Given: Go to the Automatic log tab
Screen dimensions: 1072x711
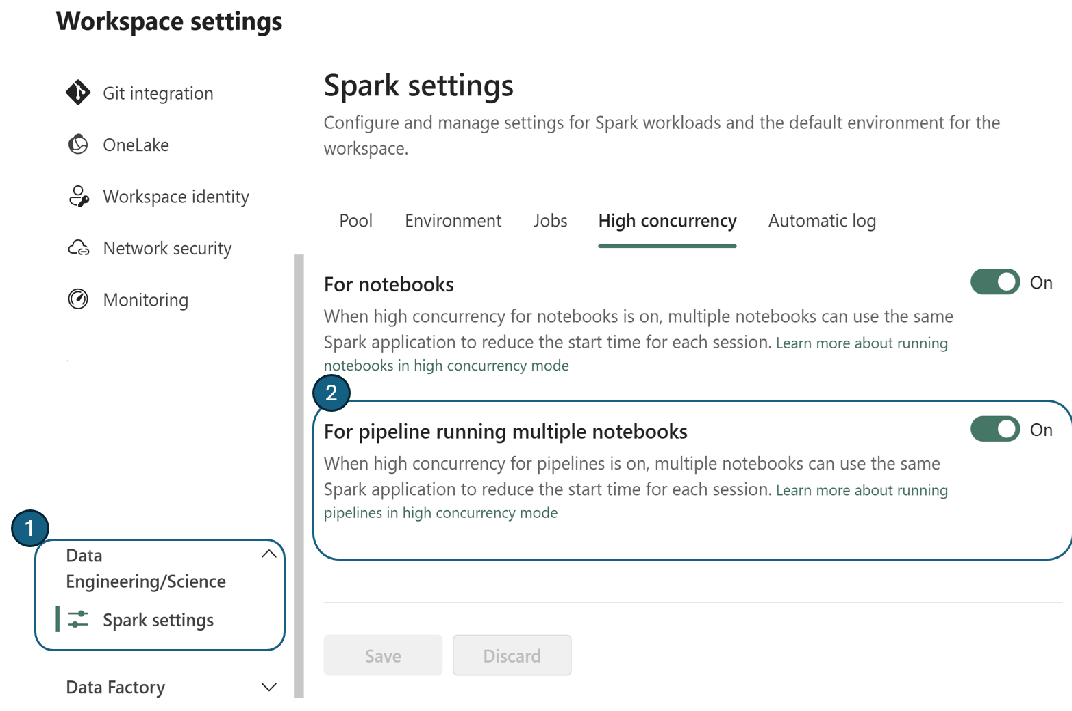Looking at the screenshot, I should [822, 221].
